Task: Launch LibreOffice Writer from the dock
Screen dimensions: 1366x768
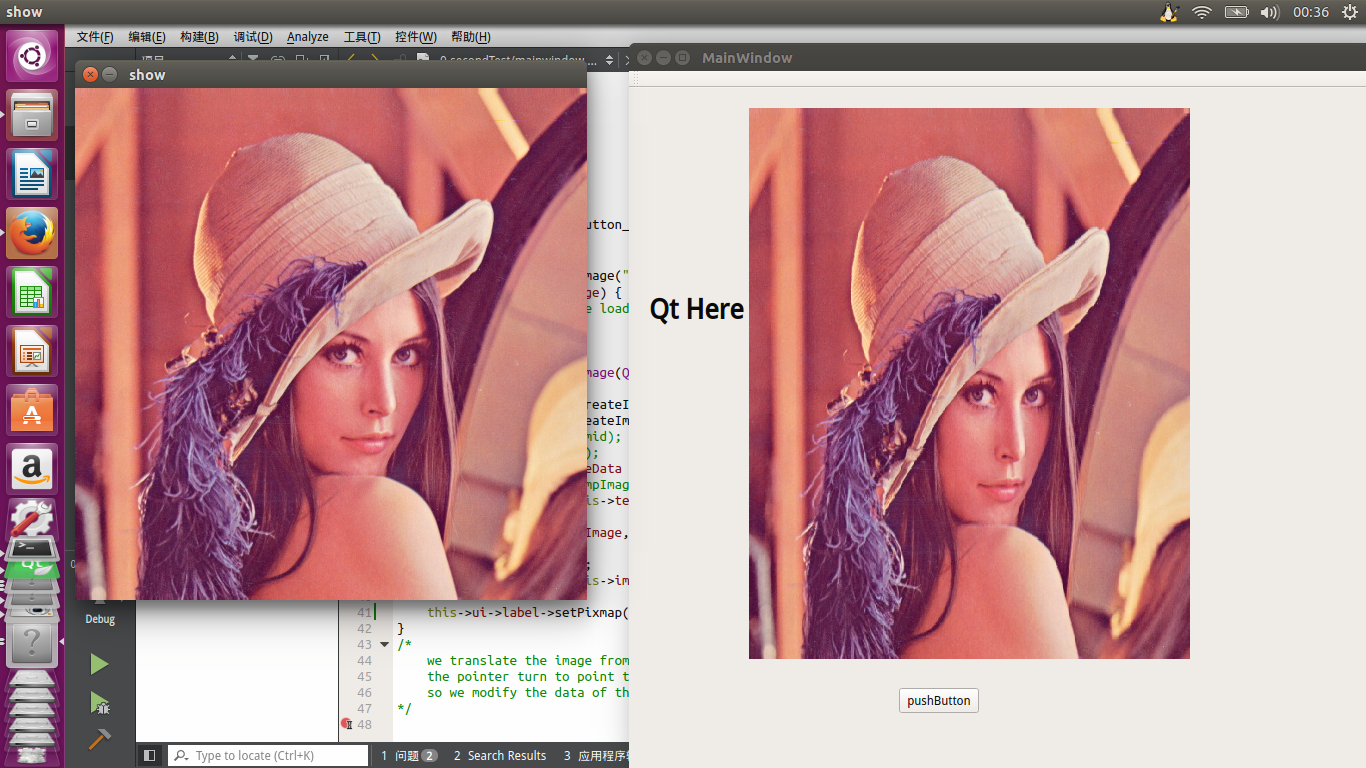Action: click(x=32, y=174)
